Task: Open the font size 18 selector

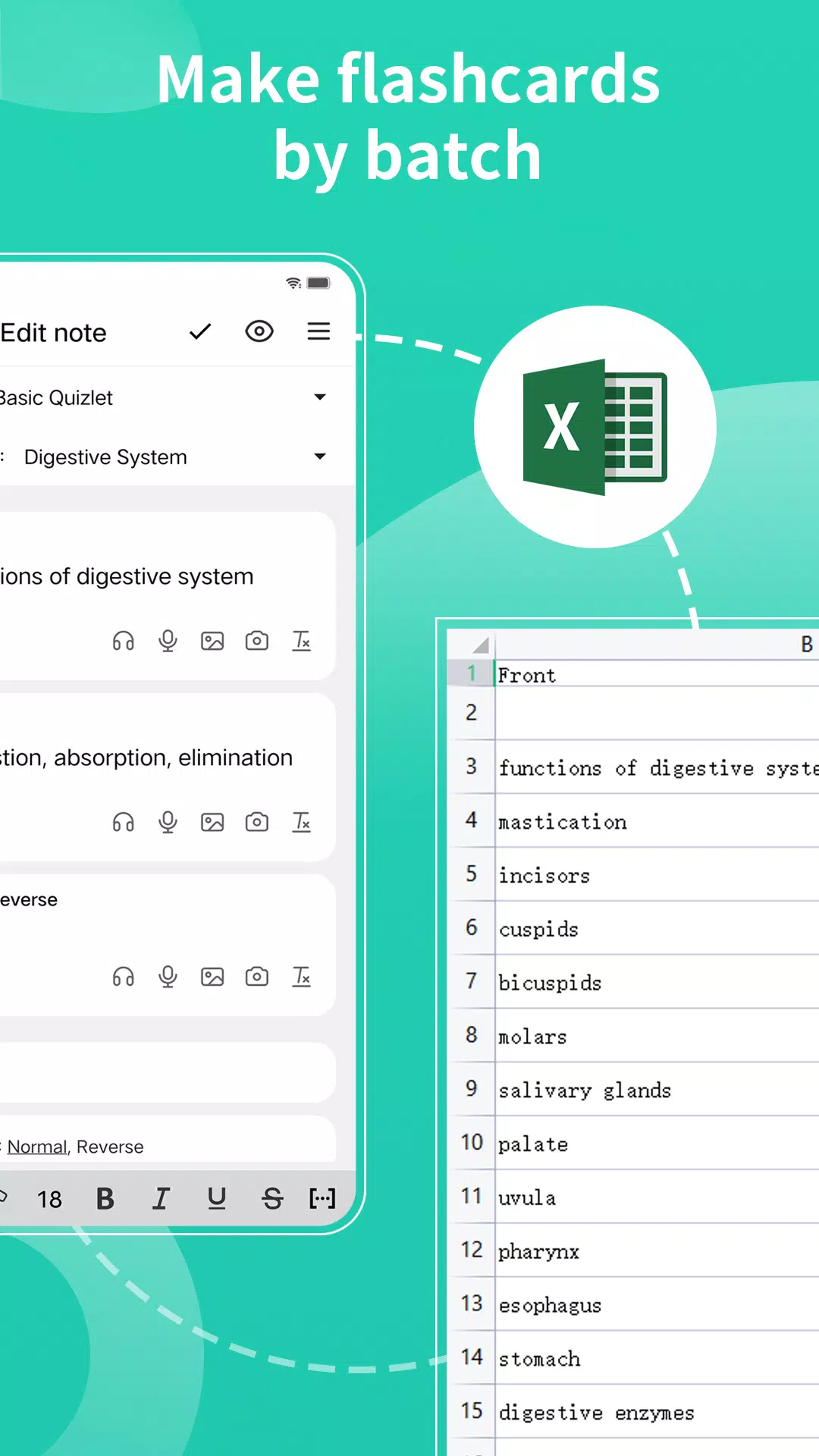Action: [50, 1199]
